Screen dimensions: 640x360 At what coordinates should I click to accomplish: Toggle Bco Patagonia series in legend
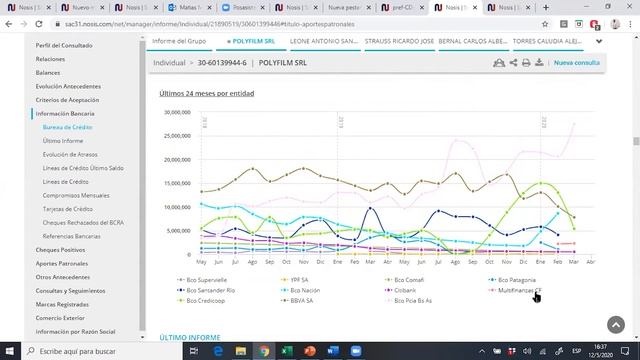pos(512,280)
